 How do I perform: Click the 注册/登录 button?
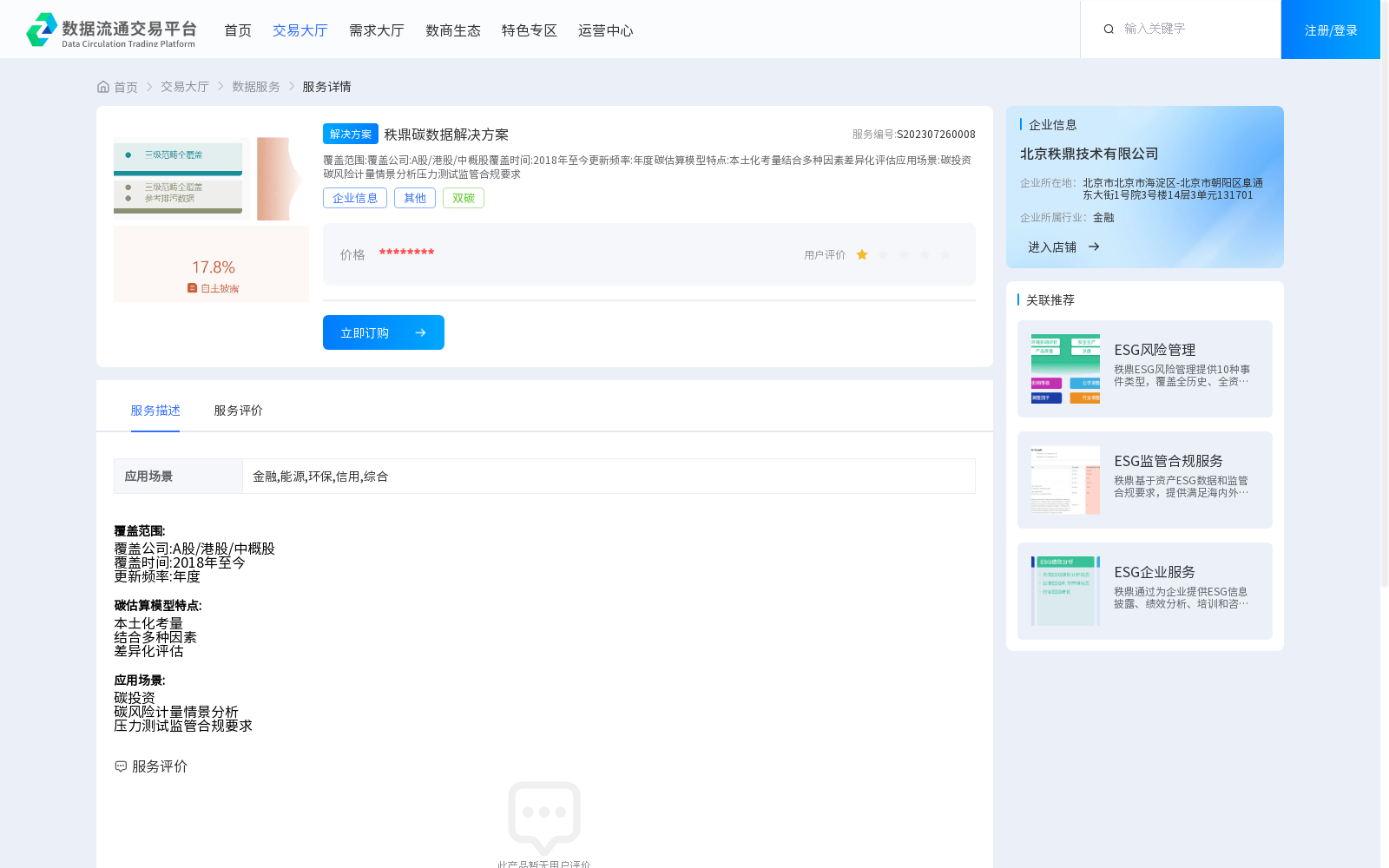click(1331, 30)
